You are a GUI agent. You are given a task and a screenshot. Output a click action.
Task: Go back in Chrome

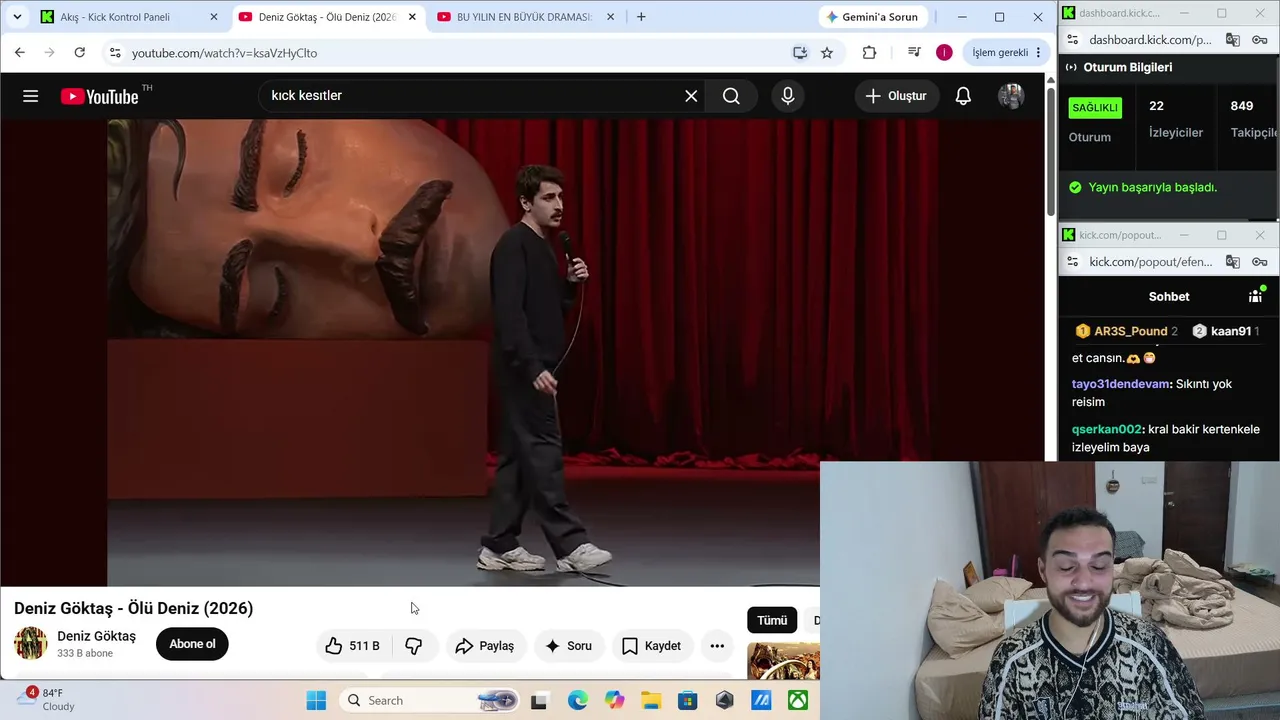(x=19, y=53)
